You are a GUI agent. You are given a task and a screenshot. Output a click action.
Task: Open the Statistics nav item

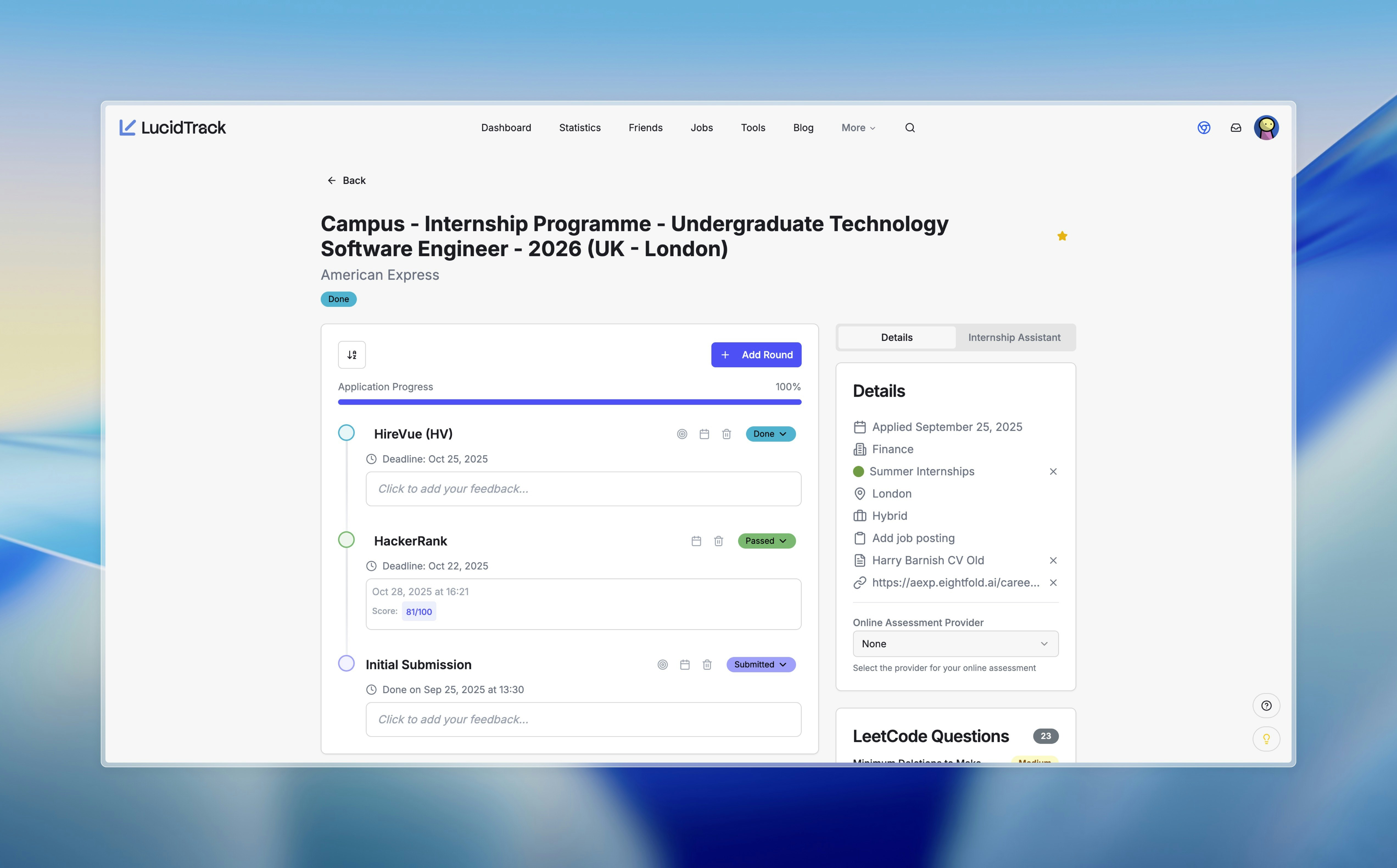coord(579,127)
